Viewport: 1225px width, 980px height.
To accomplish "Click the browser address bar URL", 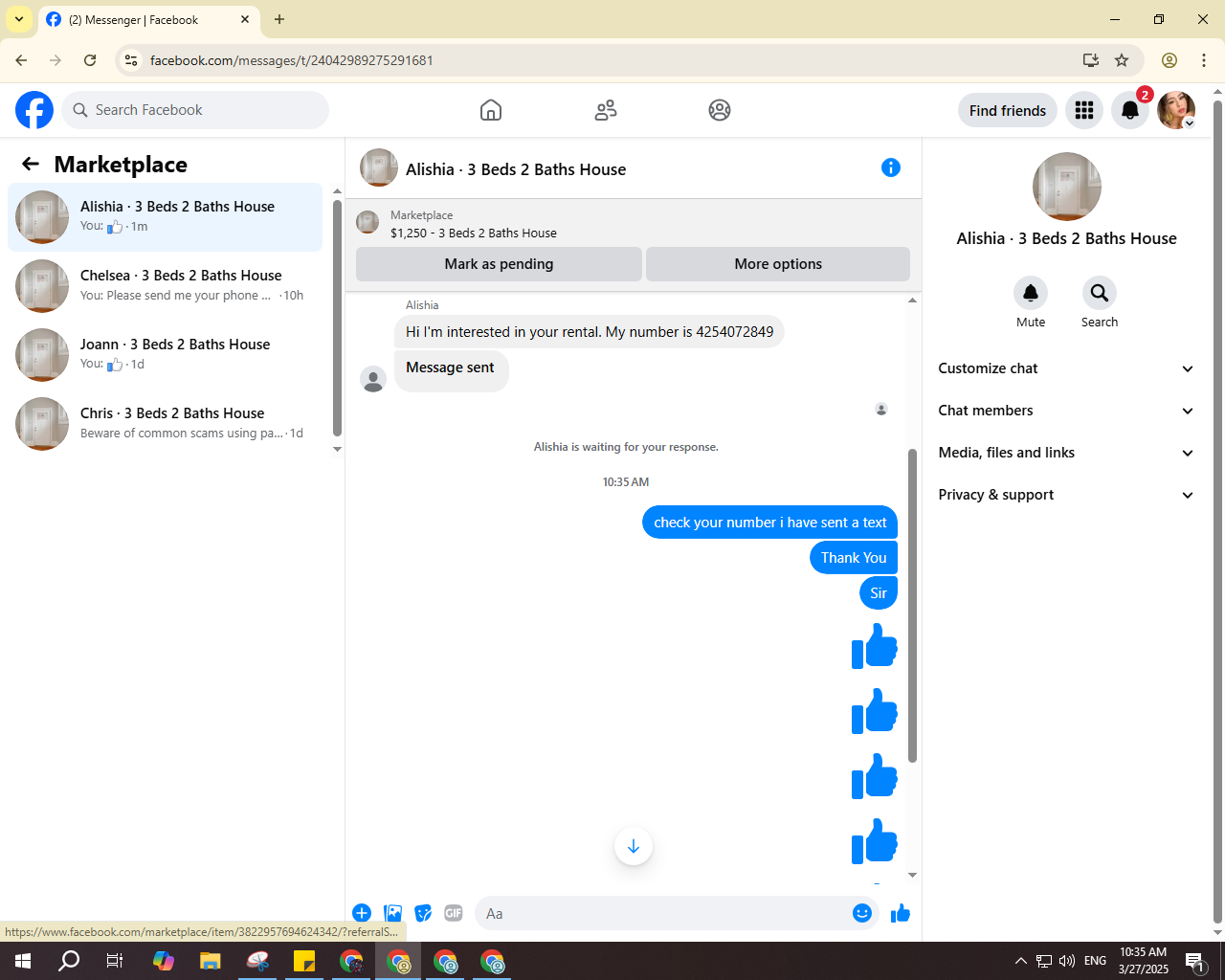I will pyautogui.click(x=291, y=60).
